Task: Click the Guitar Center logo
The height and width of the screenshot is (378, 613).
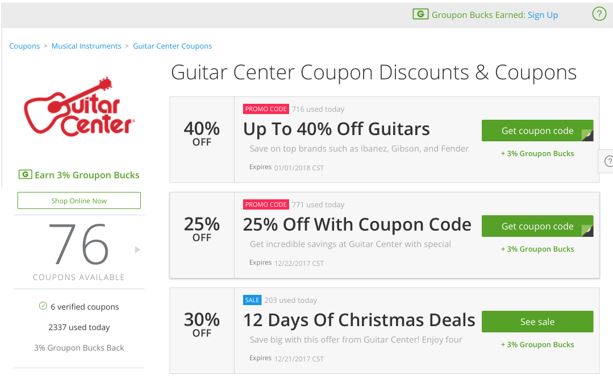Action: tap(79, 107)
